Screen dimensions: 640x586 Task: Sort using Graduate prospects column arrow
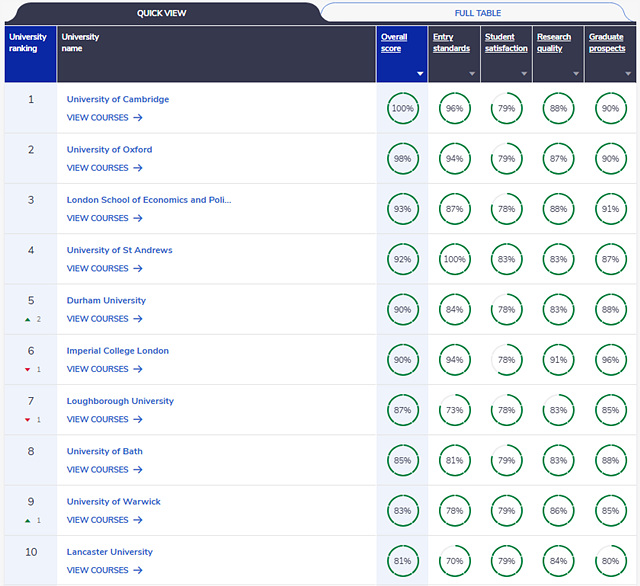[x=628, y=74]
